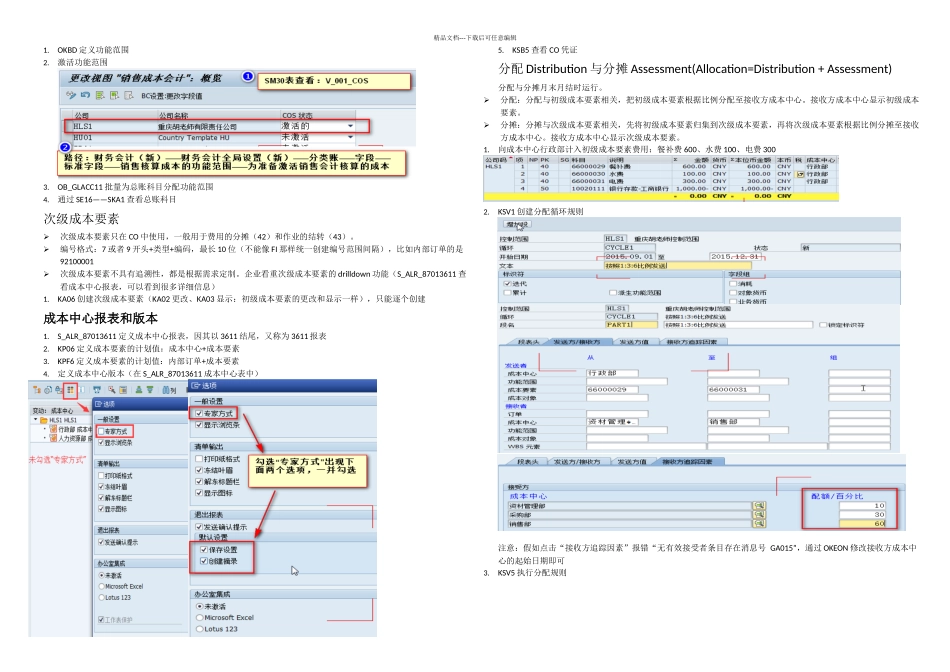This screenshot has width=950, height=672.
Task: Click receiver cost center to-field 销售部
Action: pos(734,422)
